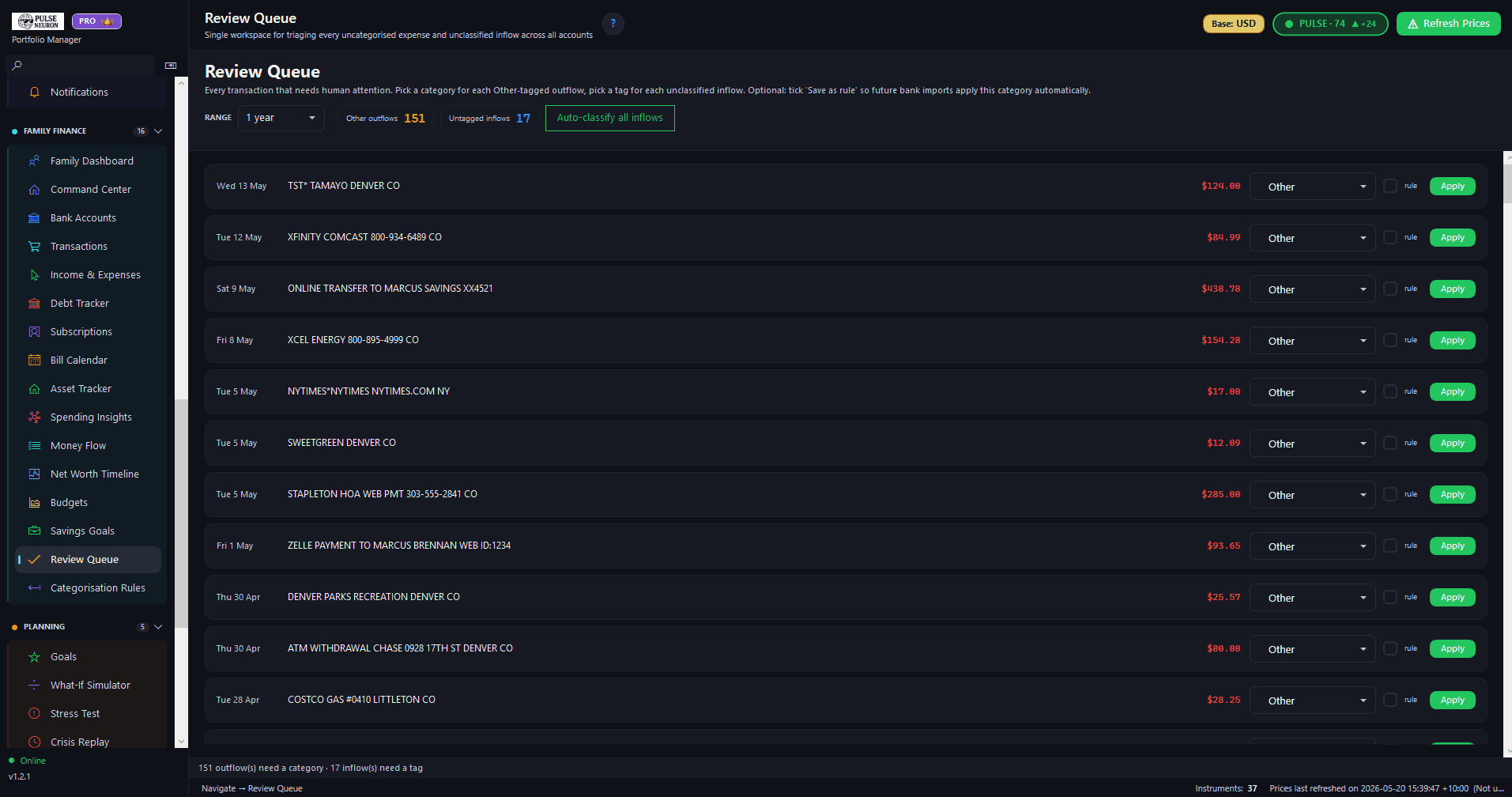Viewport: 1512px width, 797px height.
Task: Click the Family Dashboard icon
Action: click(x=34, y=161)
